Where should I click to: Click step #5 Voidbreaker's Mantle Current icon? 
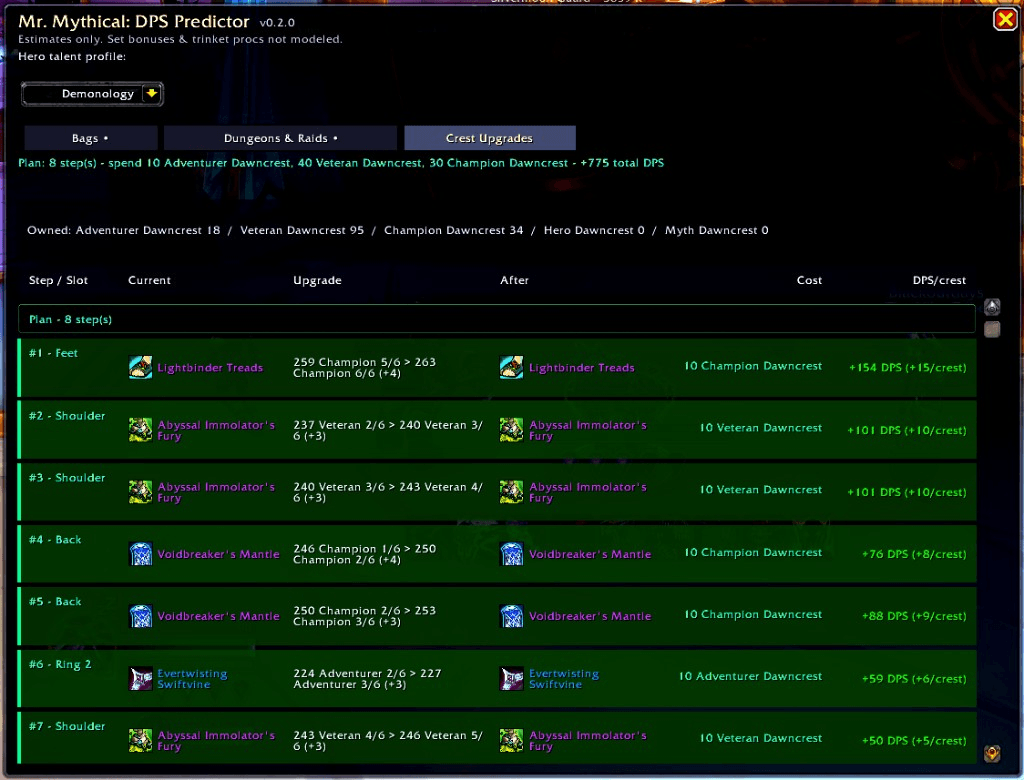[140, 616]
